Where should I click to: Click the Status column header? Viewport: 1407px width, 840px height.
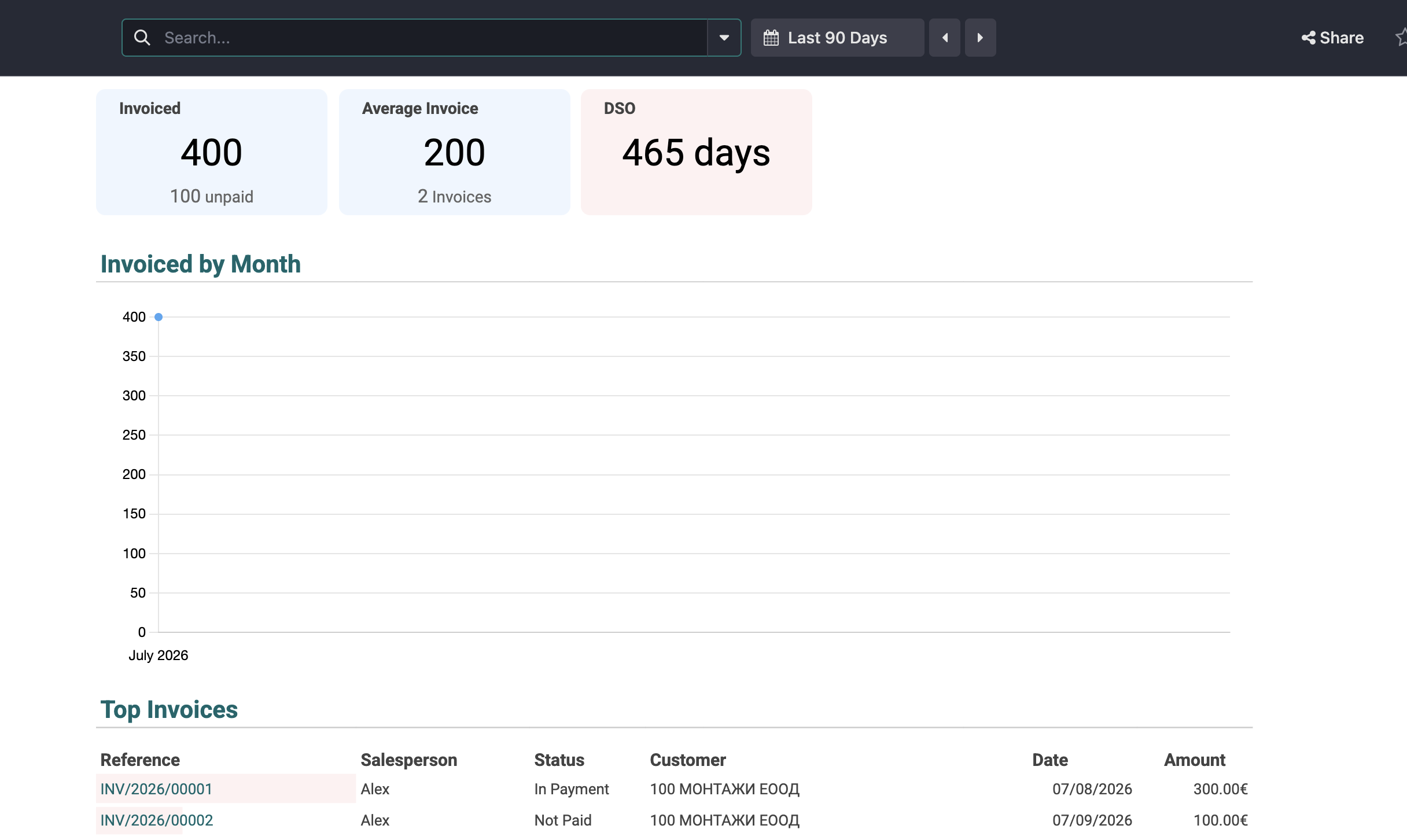(x=559, y=760)
